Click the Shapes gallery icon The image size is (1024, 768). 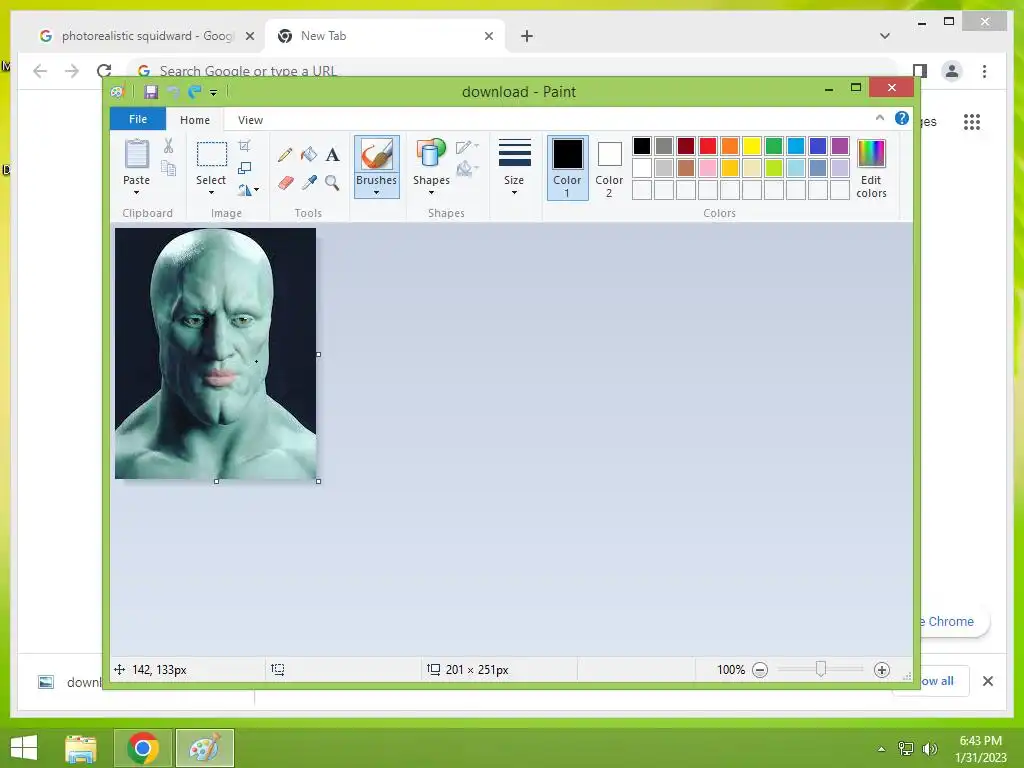(431, 154)
